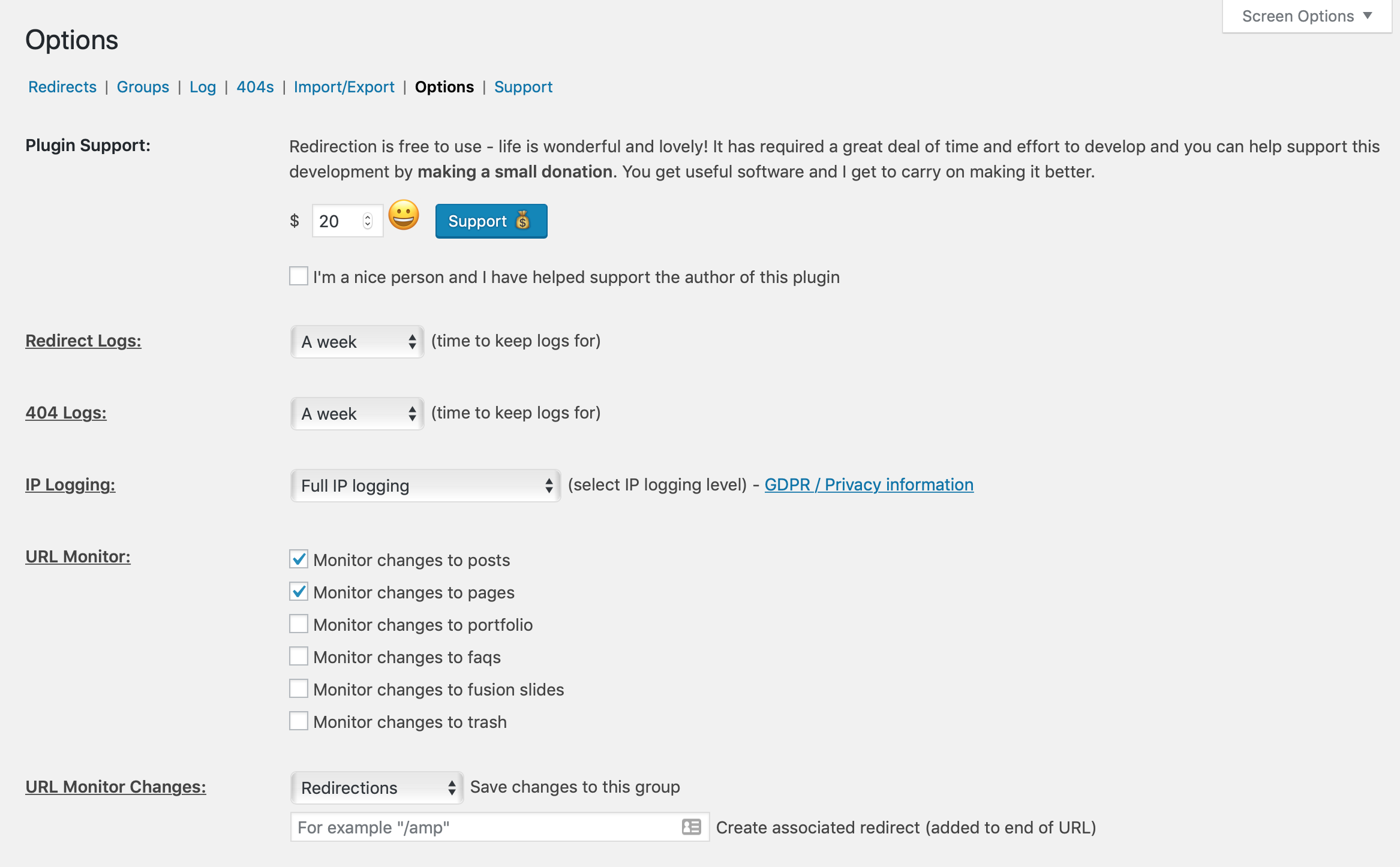Viewport: 1400px width, 867px height.
Task: Click the donation amount stepper arrows
Action: point(368,221)
